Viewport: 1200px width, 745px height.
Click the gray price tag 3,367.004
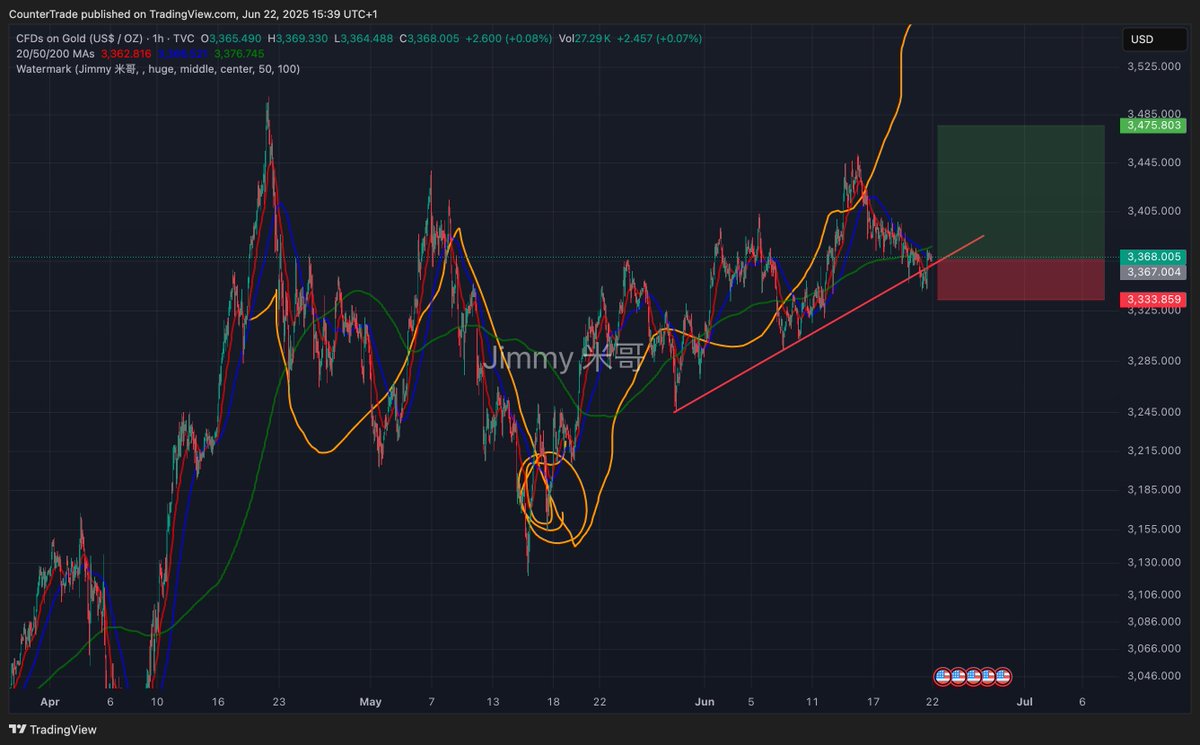1155,272
